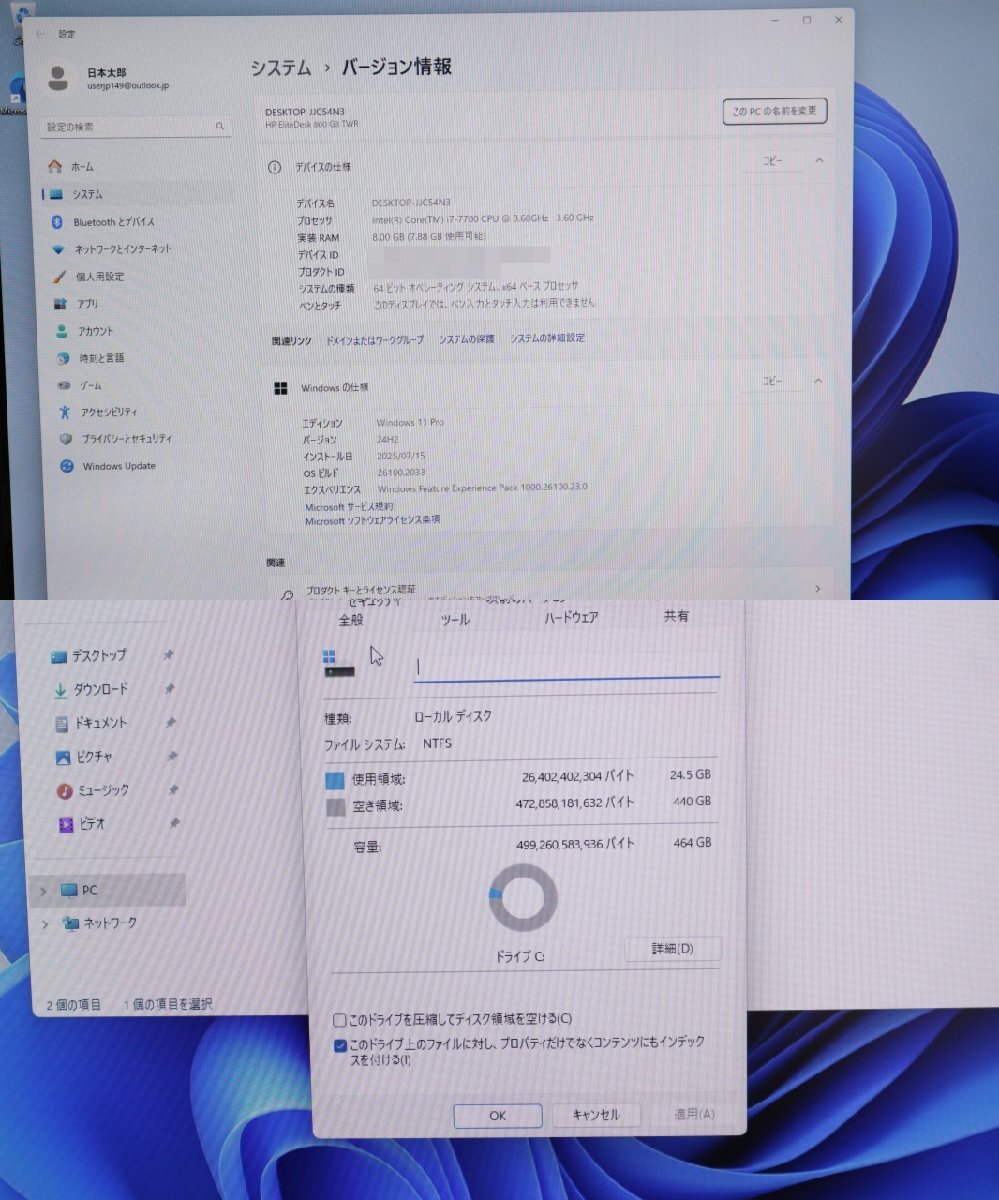This screenshot has height=1200, width=999.
Task: Open 個人用設定 settings
Action: 88,276
